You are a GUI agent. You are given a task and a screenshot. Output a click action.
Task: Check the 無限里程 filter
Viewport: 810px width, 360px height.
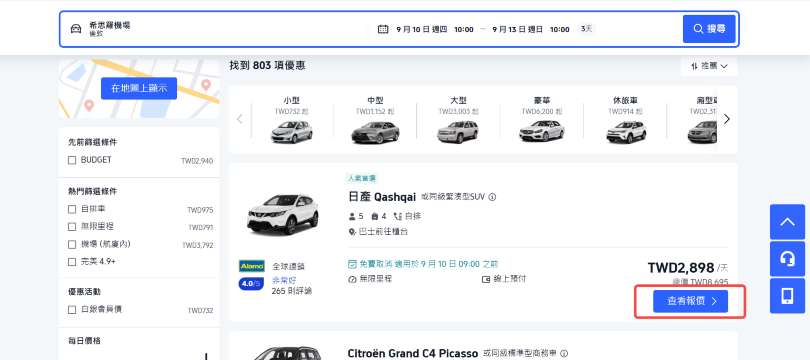click(72, 227)
